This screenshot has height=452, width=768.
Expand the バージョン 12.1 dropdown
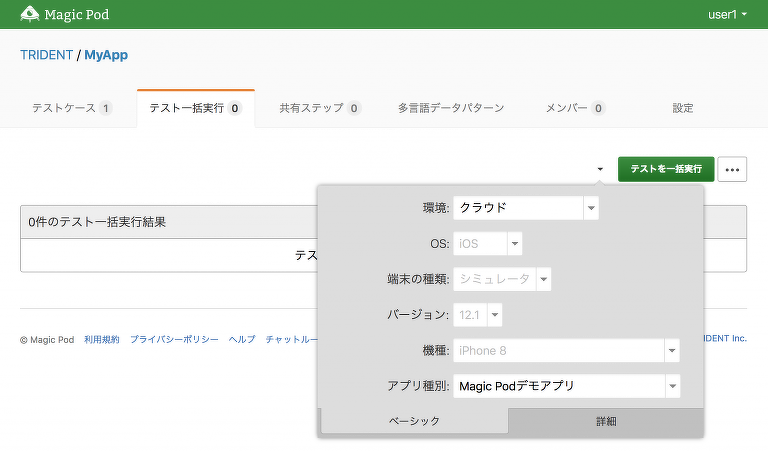point(478,315)
